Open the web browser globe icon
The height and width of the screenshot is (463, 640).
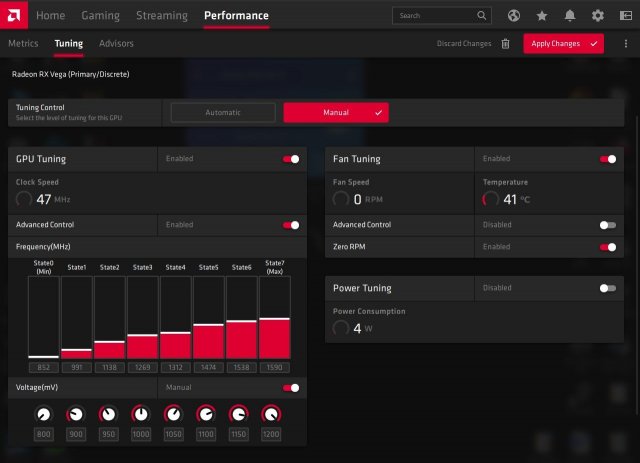pyautogui.click(x=514, y=16)
